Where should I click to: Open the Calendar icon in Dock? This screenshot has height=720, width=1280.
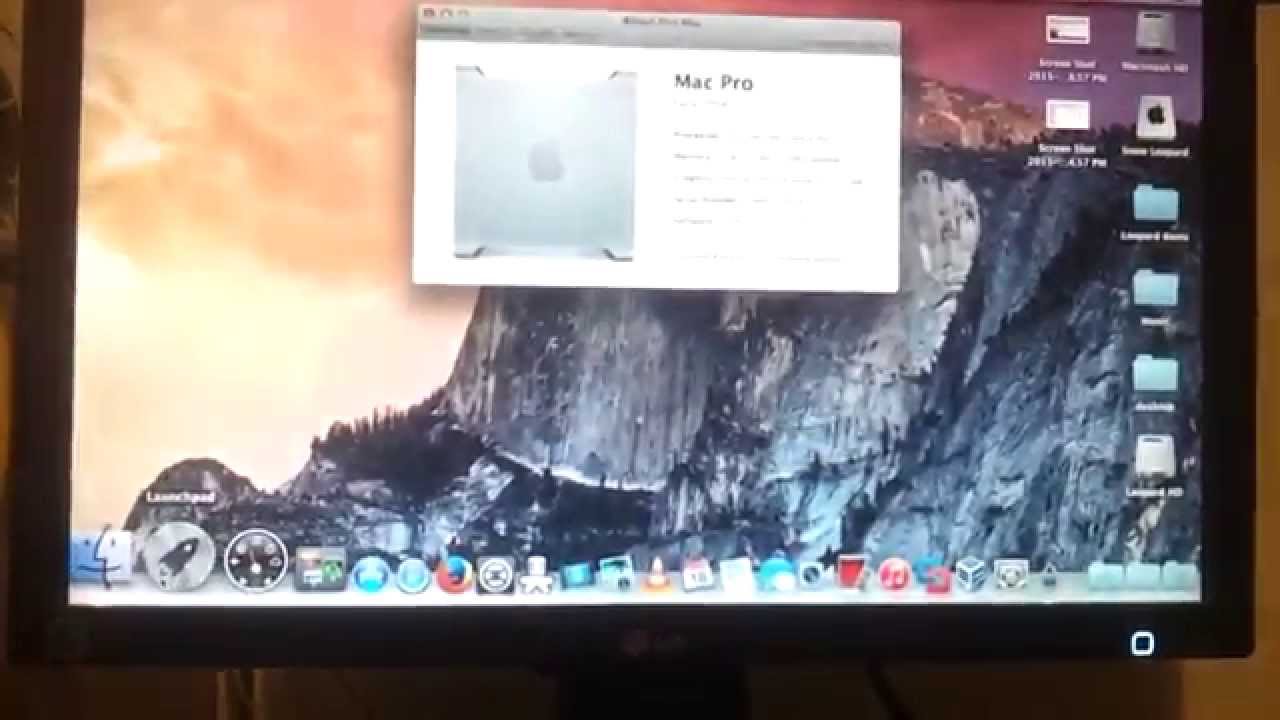point(696,575)
